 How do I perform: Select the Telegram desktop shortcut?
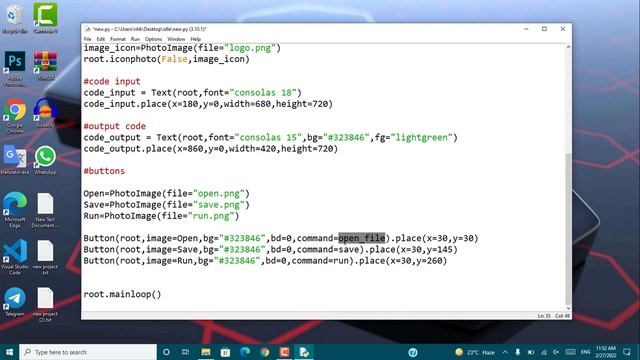pos(15,302)
